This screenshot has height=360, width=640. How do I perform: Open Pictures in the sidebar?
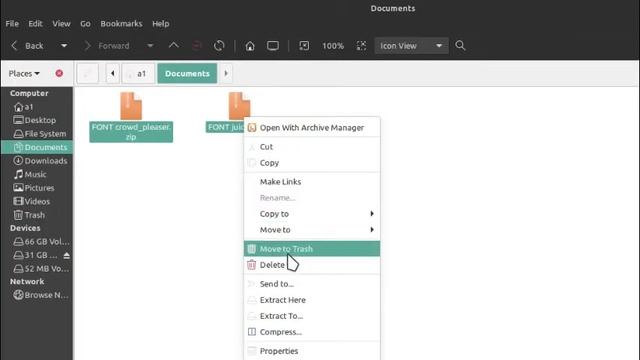point(37,188)
